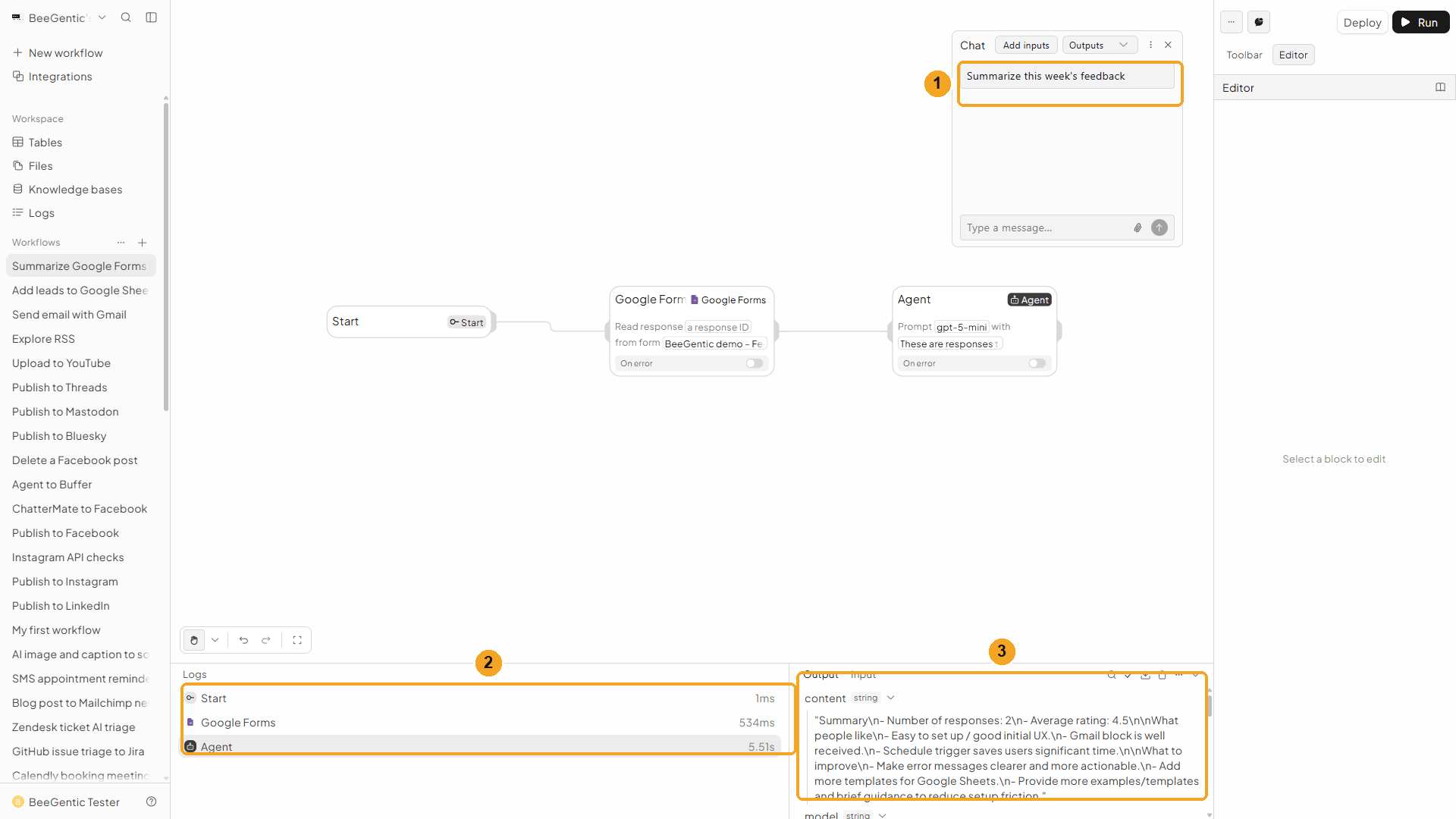
Task: Open the Send email with Gmail workflow
Action: click(x=80, y=314)
